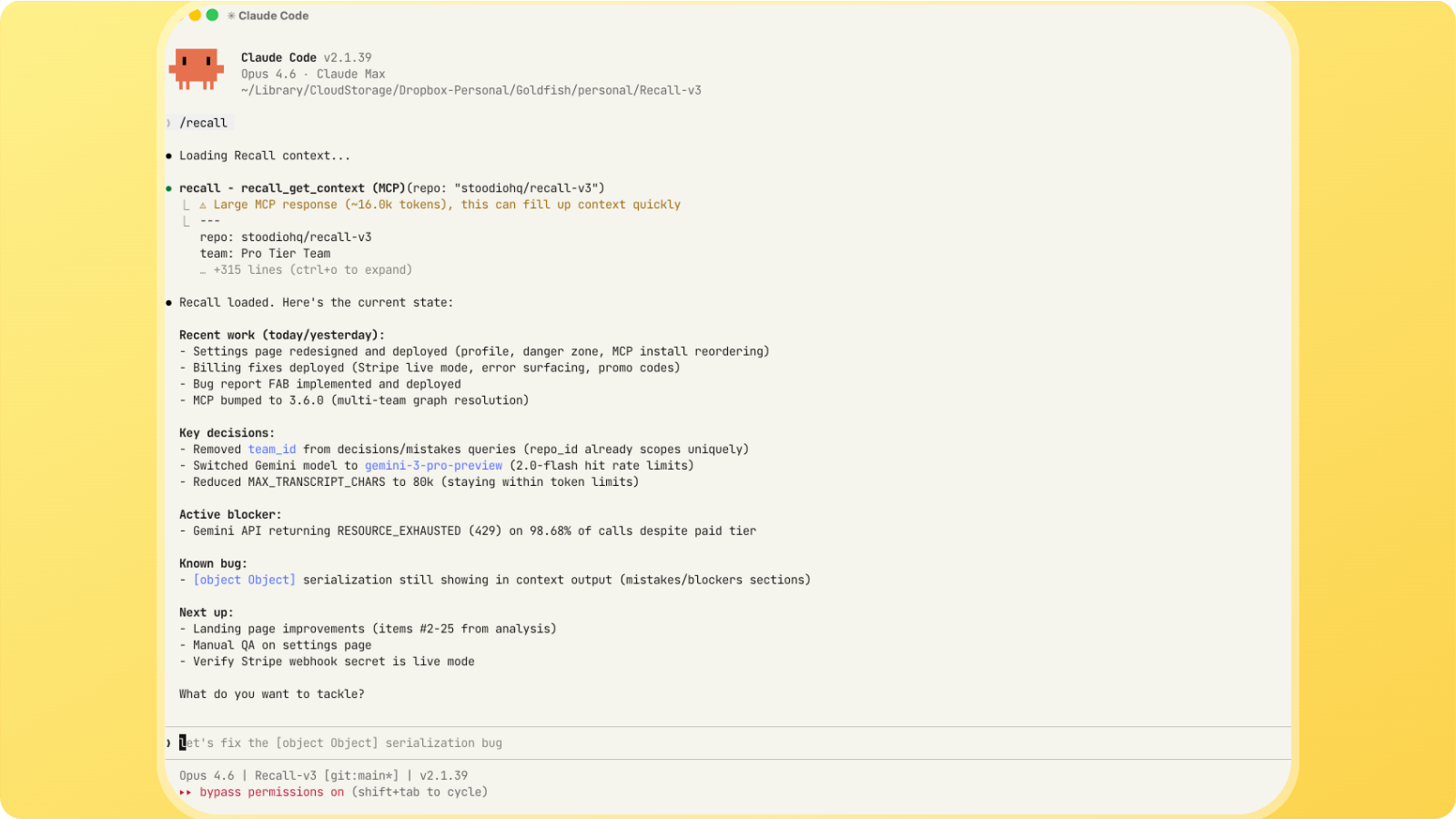The image size is (1456, 819).
Task: Click the green bullet beside recall_get_context
Action: [x=168, y=188]
